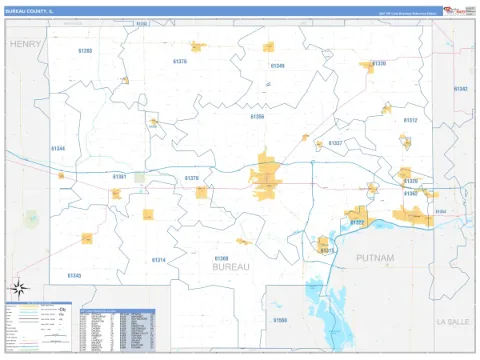The width and height of the screenshot is (480, 360).
Task: Click ZIP code label 61342
Action: coord(461,89)
